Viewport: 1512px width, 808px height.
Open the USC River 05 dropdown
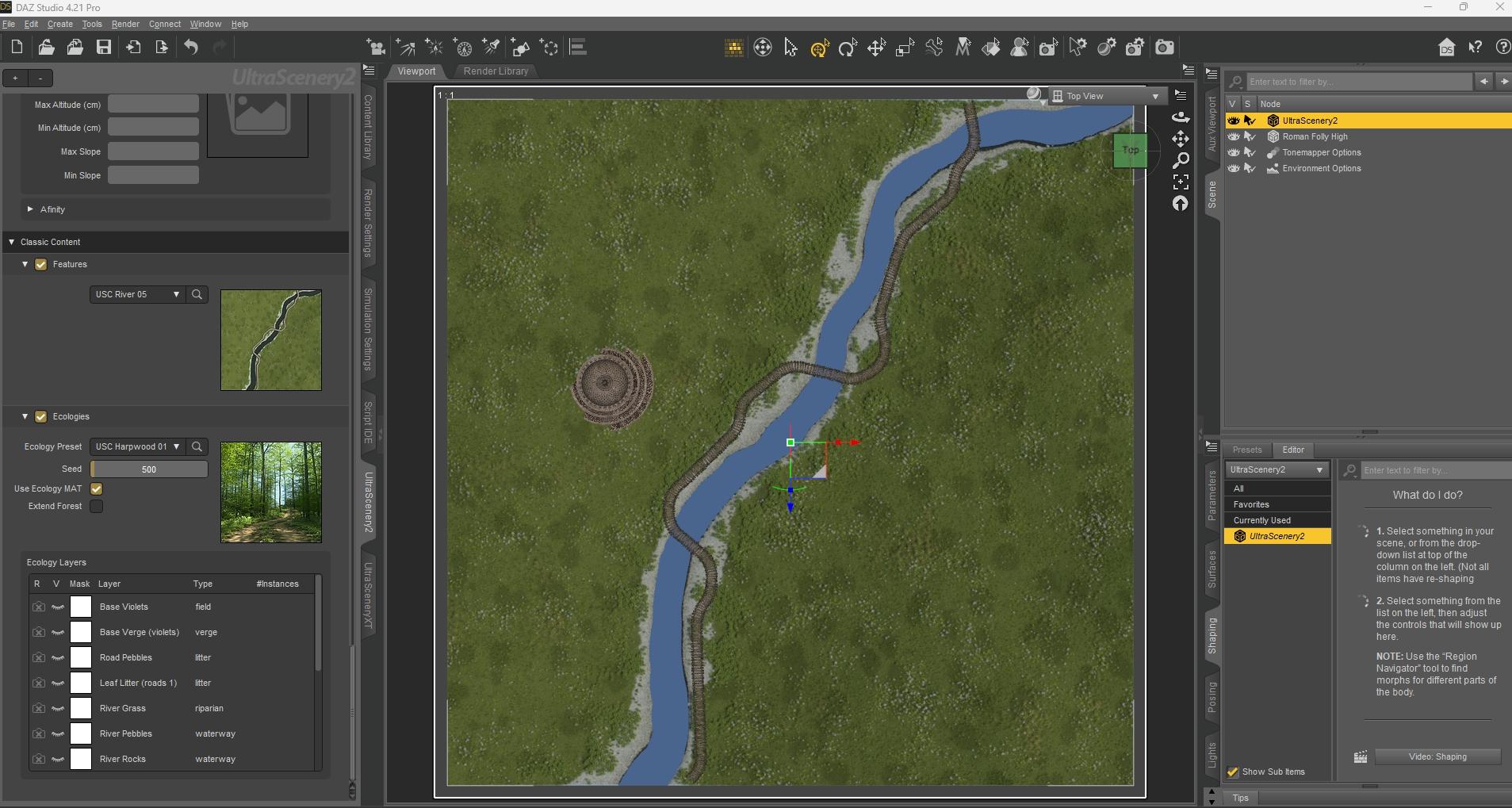pyautogui.click(x=137, y=294)
